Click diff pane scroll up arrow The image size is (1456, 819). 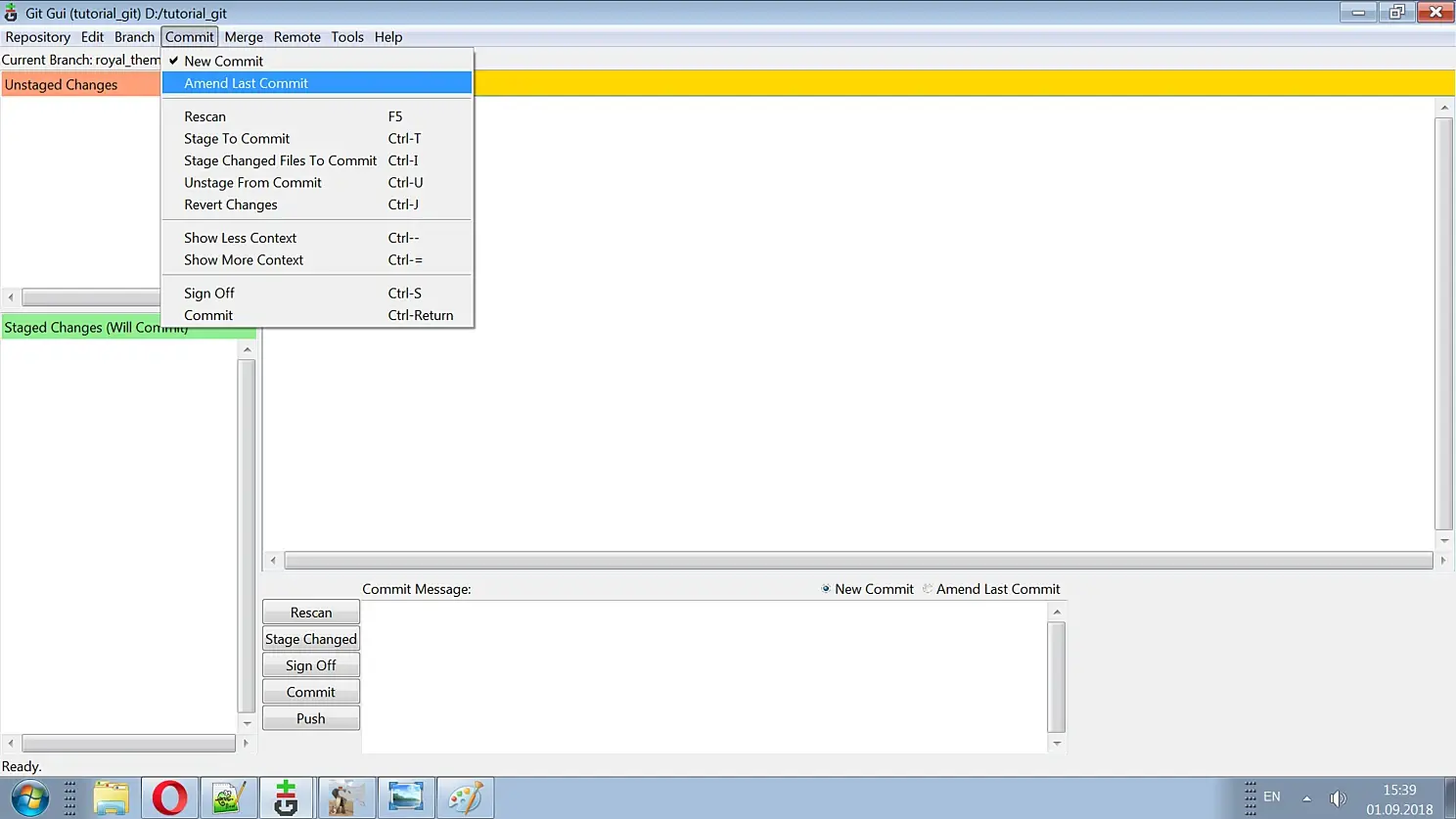coord(1444,107)
